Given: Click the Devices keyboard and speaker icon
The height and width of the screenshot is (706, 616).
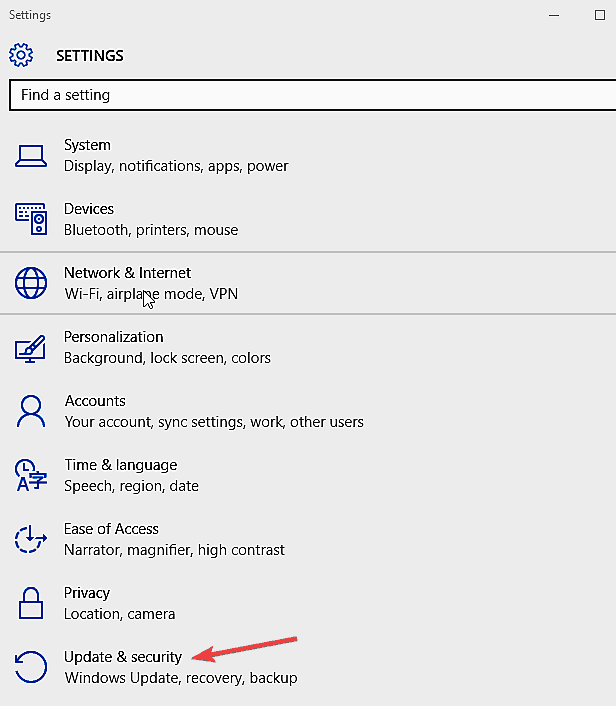Looking at the screenshot, I should [x=31, y=219].
